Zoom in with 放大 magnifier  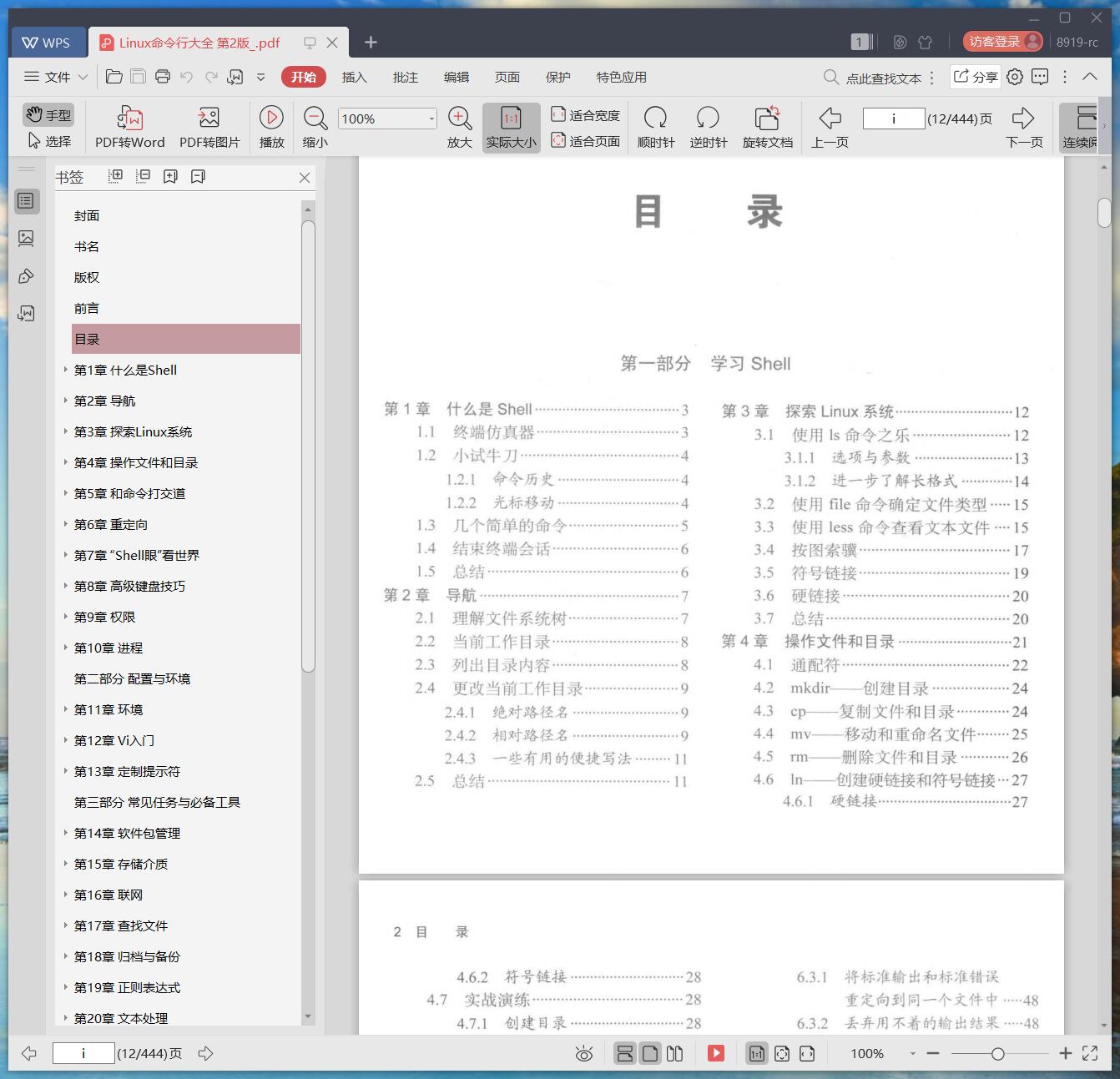coord(460,127)
